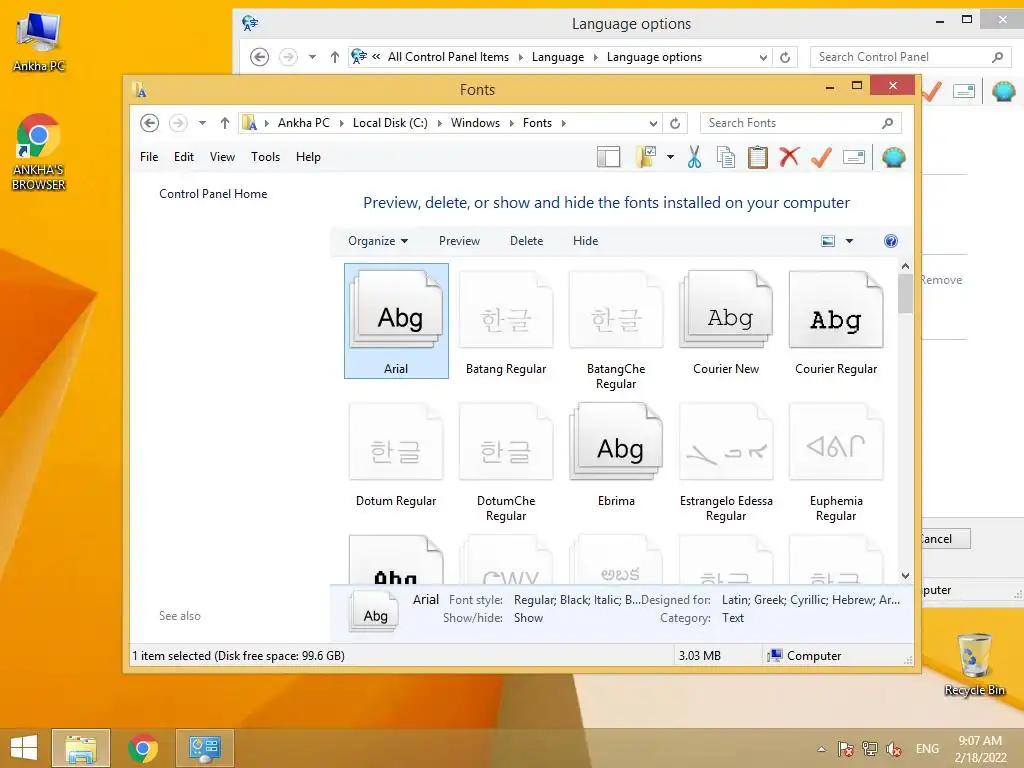Click the Up arrow in Language options window
The image size is (1024, 768).
pyautogui.click(x=334, y=57)
